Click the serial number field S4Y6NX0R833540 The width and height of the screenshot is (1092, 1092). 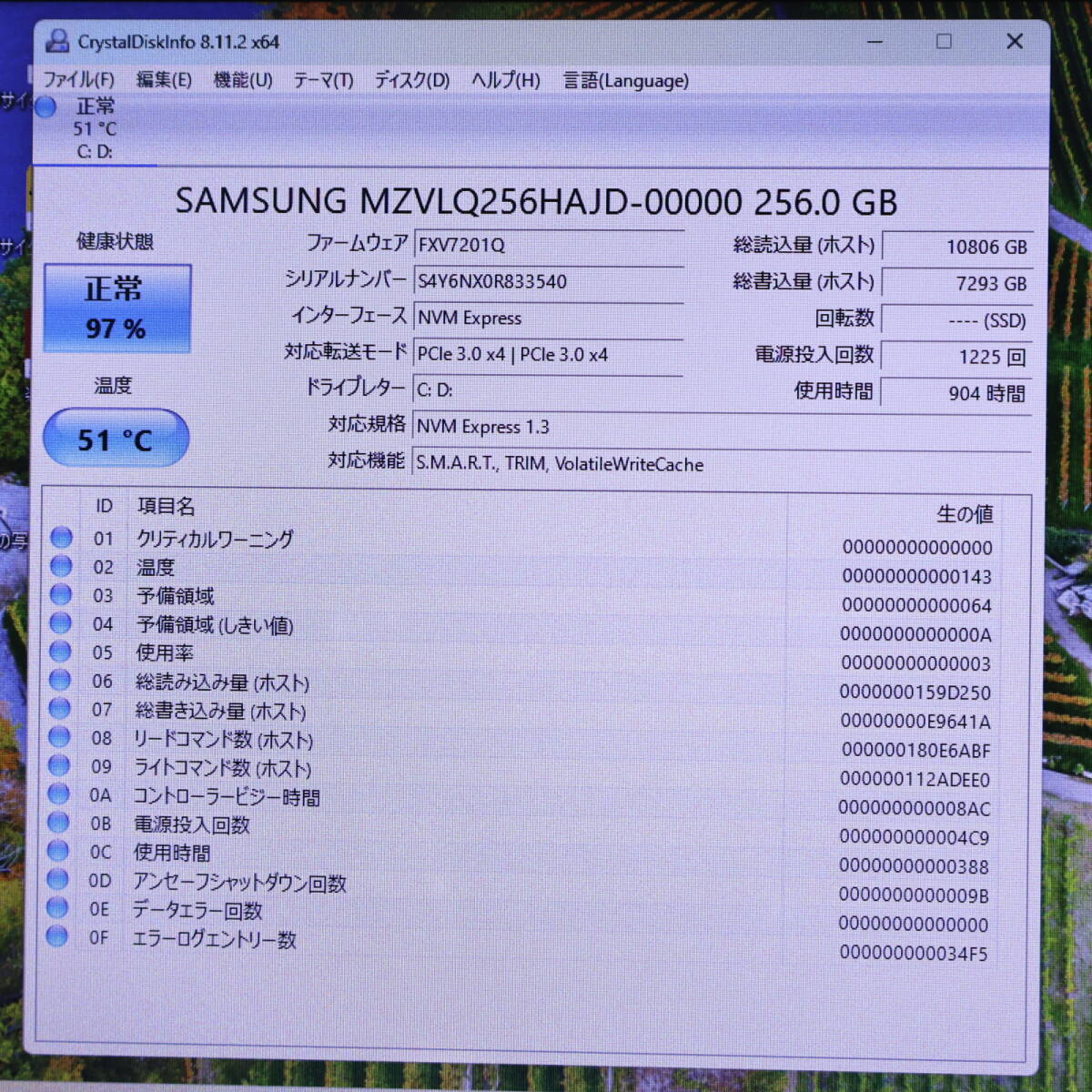pos(549,280)
